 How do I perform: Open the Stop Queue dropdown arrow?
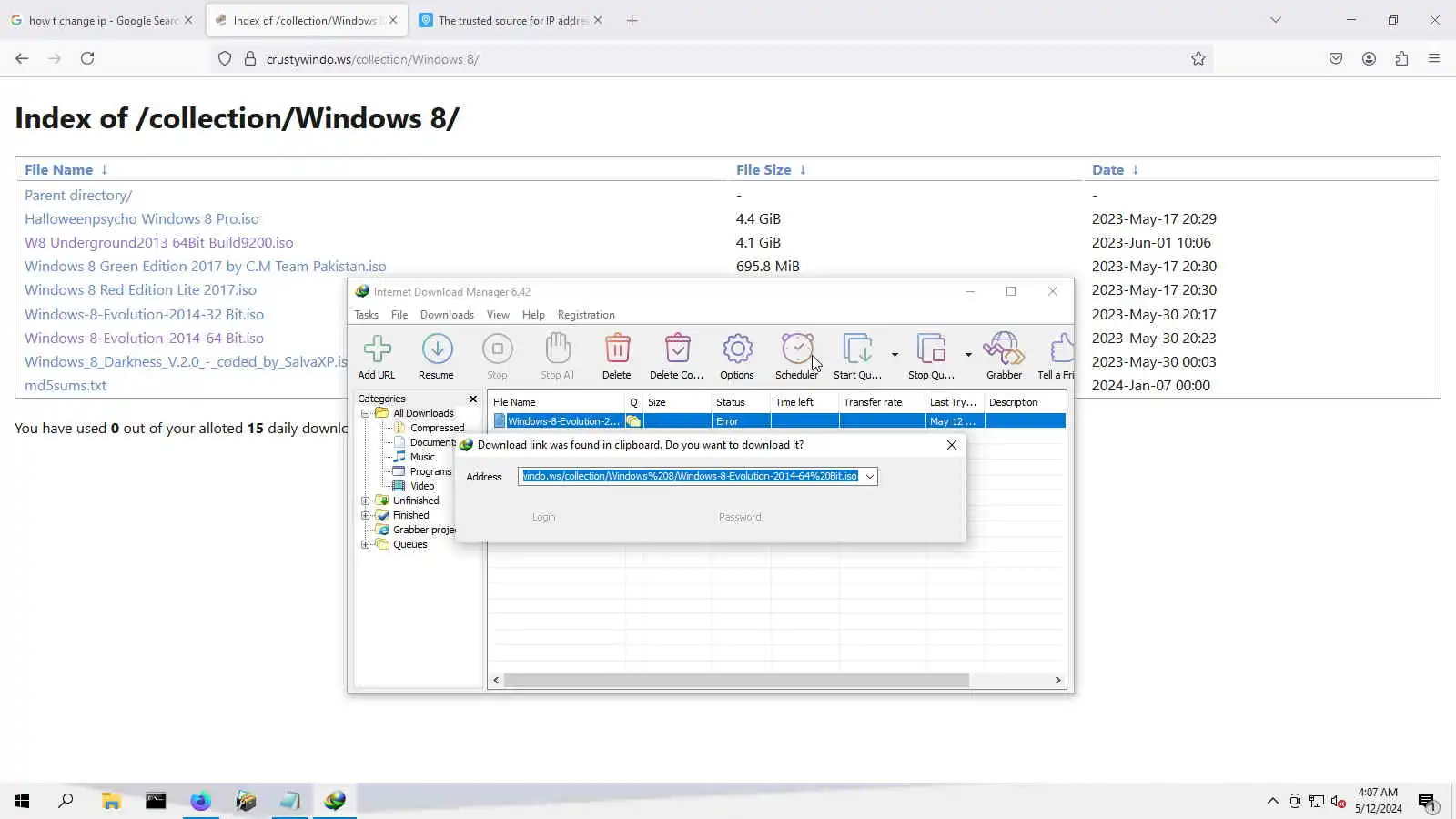pos(968,355)
